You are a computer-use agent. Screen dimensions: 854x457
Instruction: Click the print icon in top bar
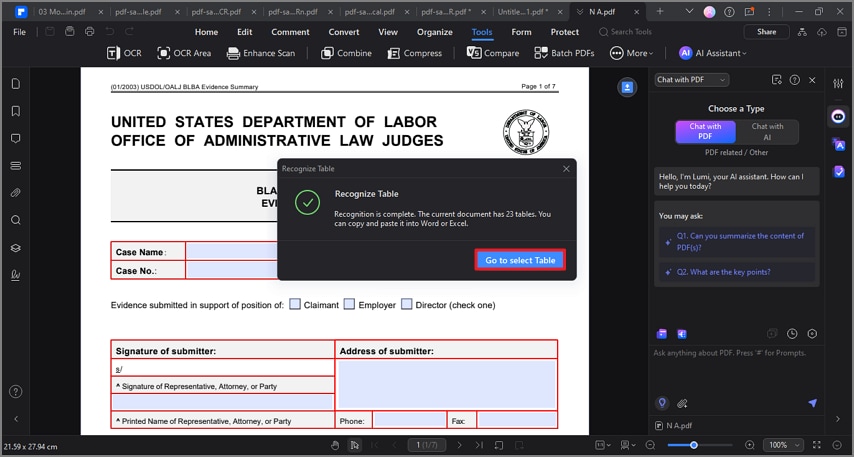click(x=90, y=32)
